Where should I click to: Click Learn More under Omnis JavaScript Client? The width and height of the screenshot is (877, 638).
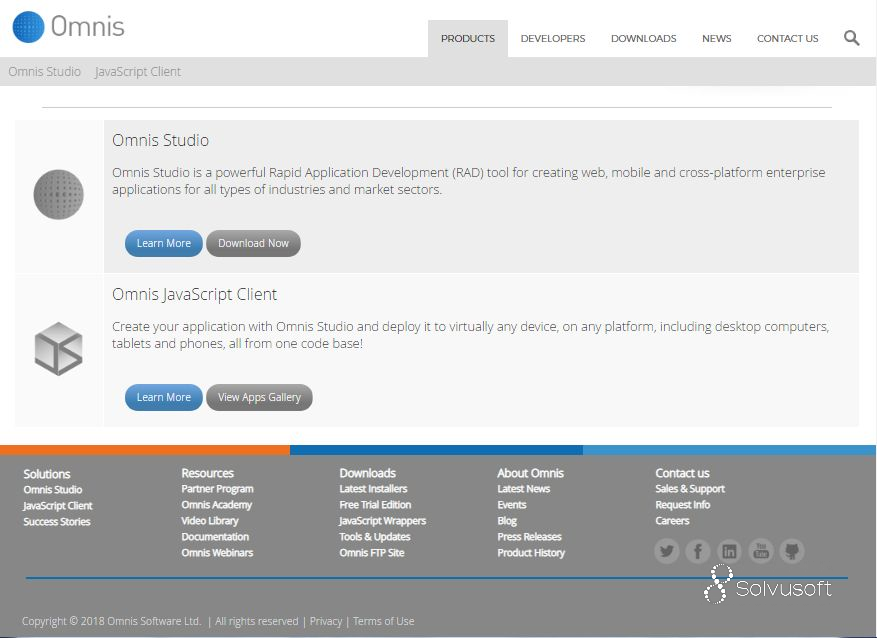click(x=163, y=397)
